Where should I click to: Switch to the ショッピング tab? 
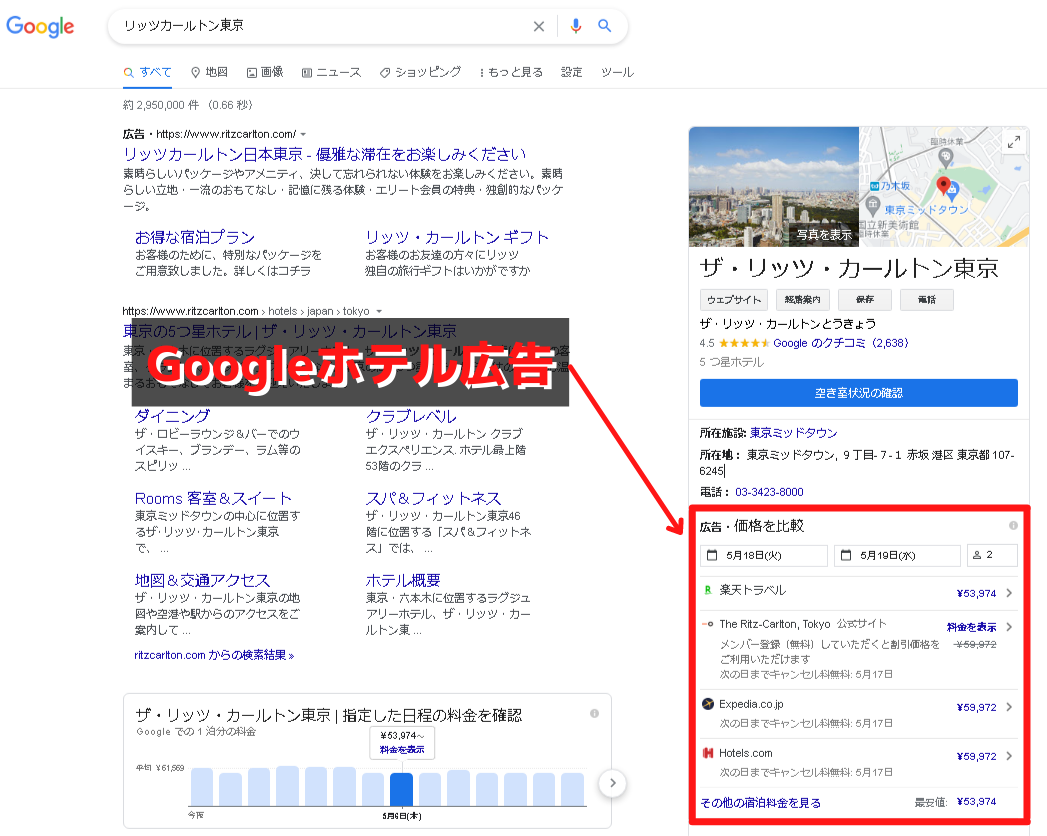[x=420, y=72]
